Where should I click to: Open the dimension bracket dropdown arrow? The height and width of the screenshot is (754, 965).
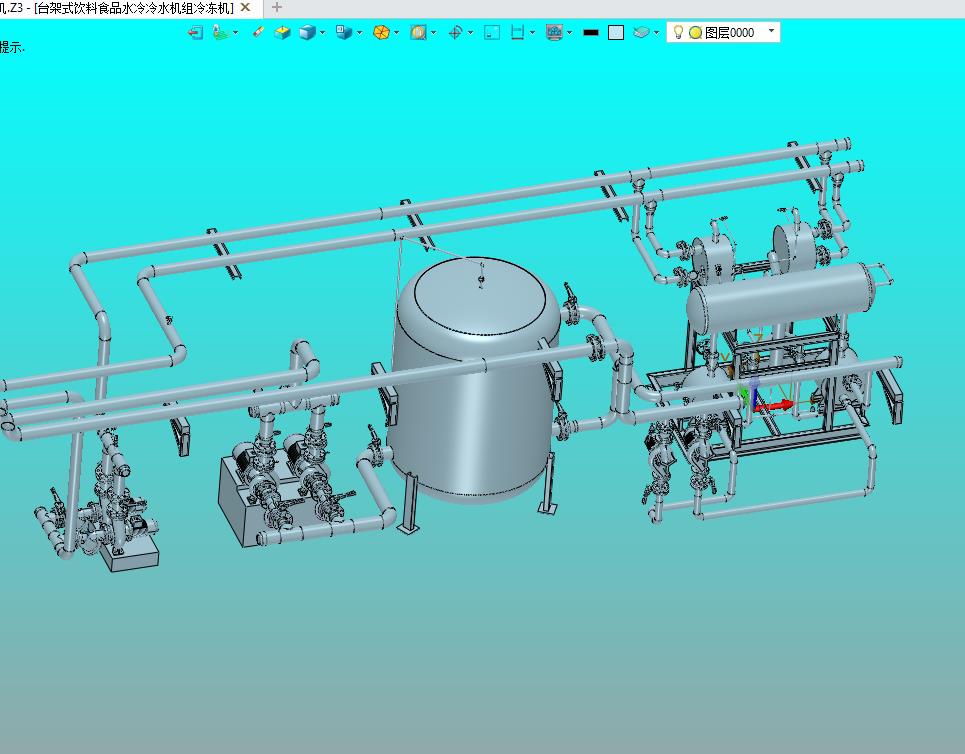[x=532, y=33]
